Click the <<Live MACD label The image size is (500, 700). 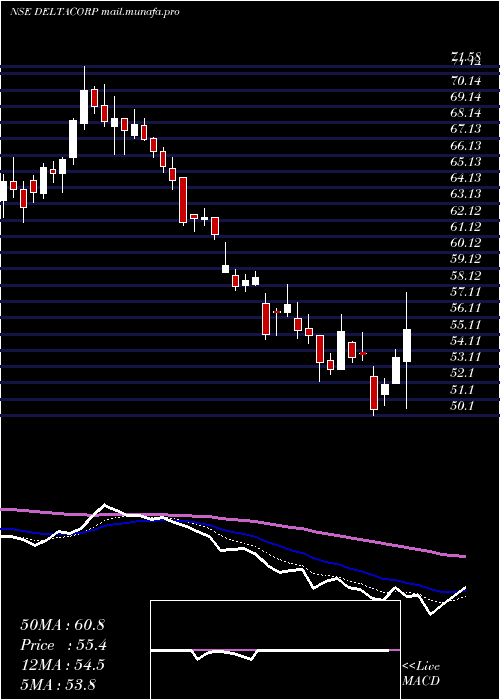421,673
